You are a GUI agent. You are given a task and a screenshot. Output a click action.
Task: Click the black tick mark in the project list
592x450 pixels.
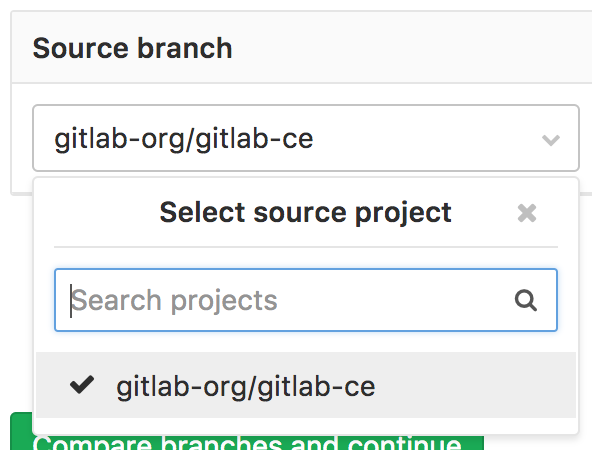tap(82, 385)
